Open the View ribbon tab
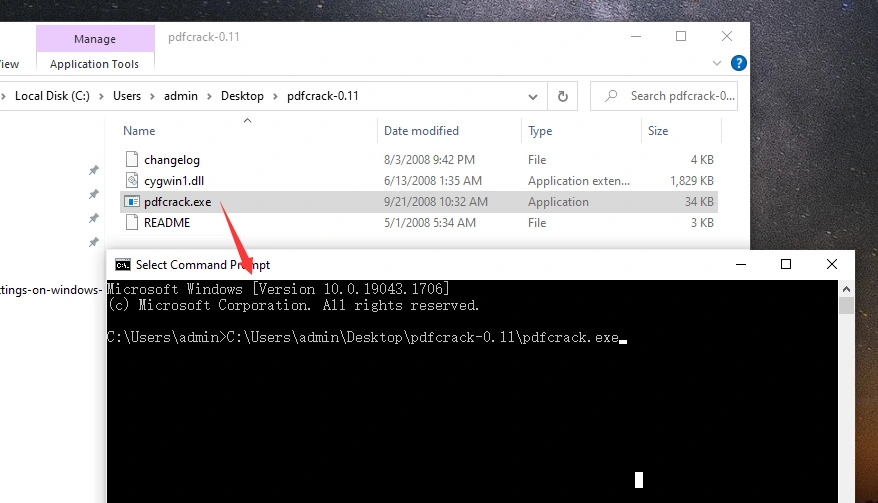The height and width of the screenshot is (503, 878). click(9, 64)
